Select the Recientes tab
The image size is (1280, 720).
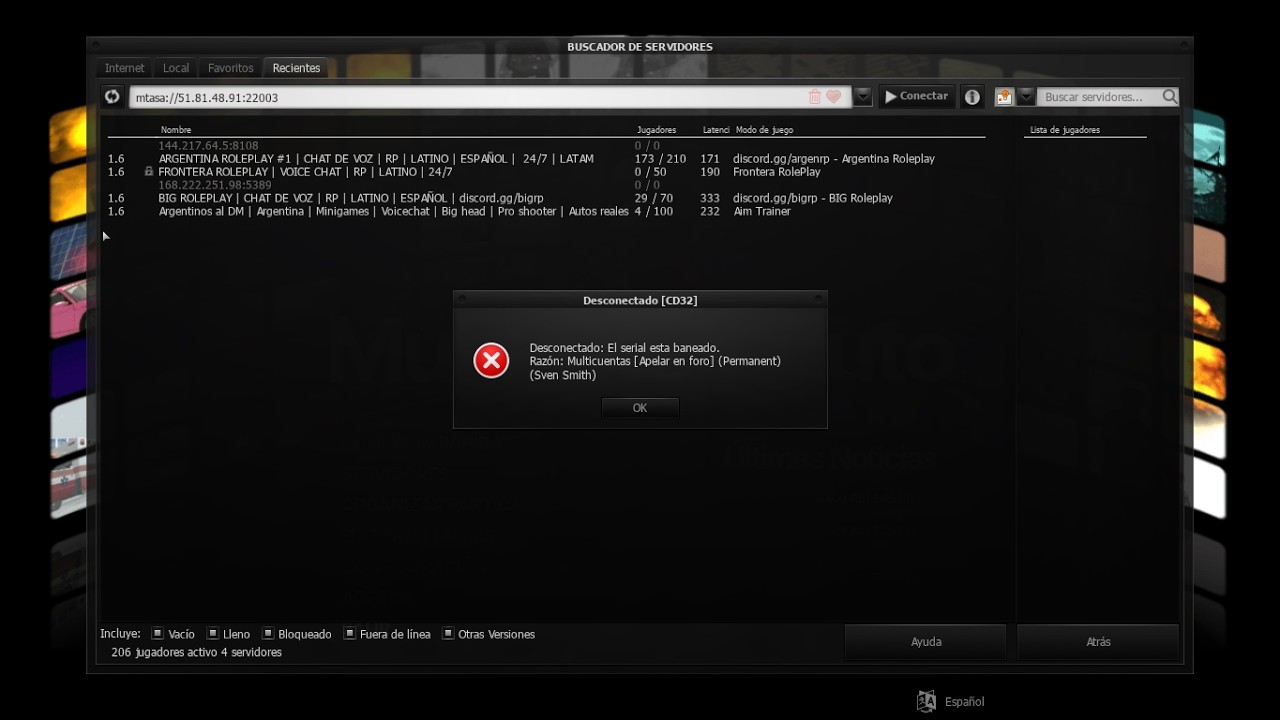297,68
